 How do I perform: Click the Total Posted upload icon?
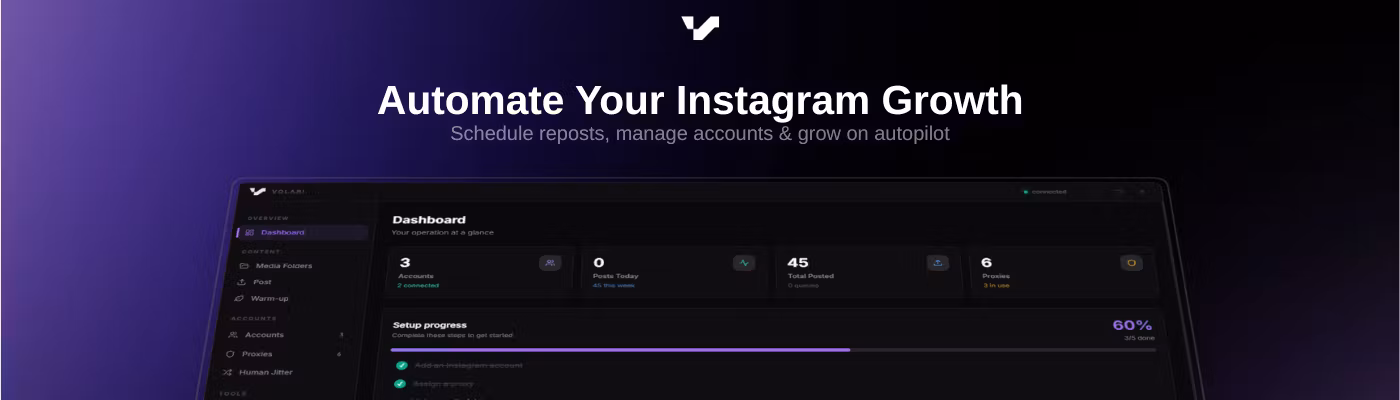pos(937,263)
